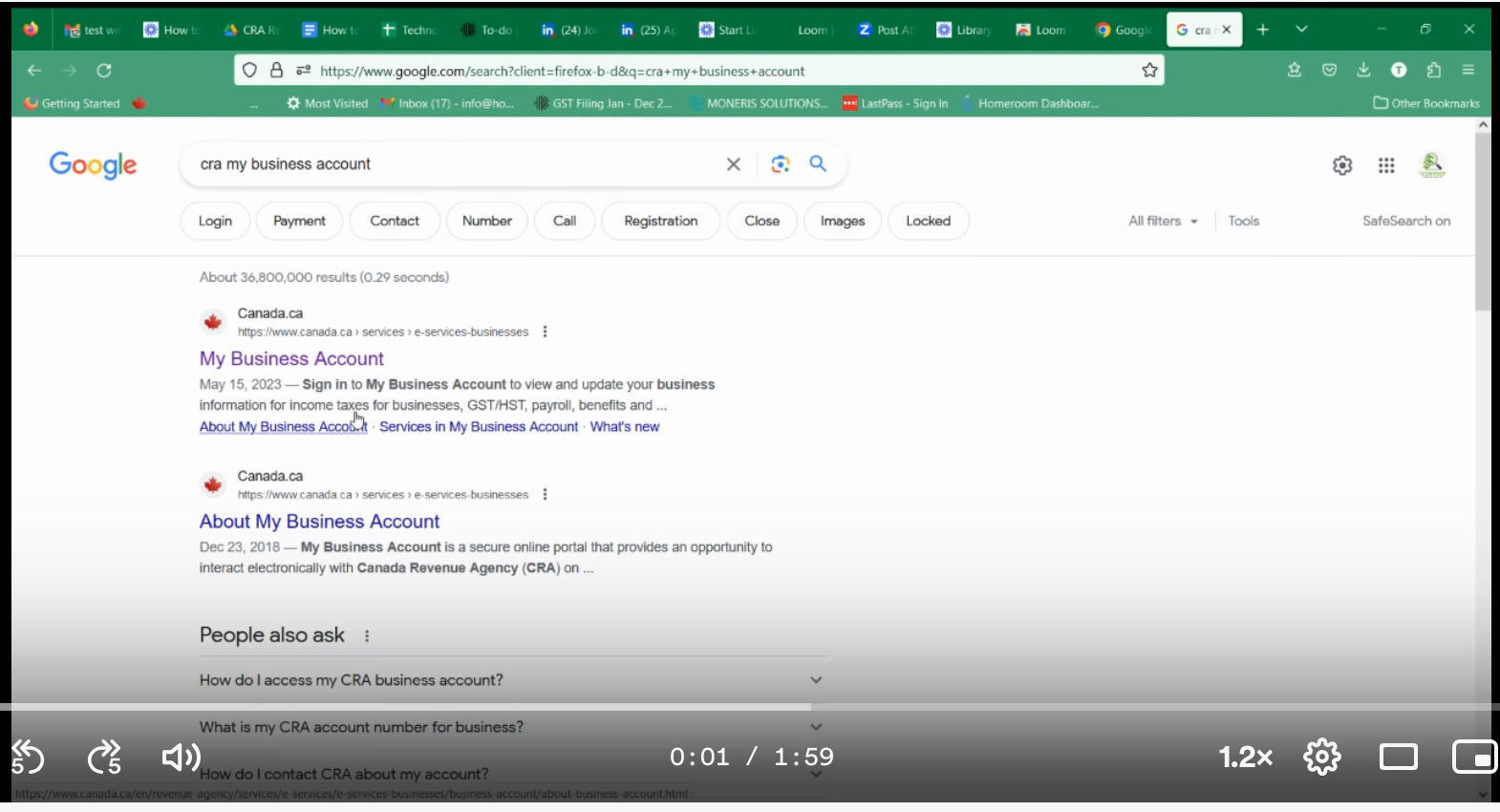The height and width of the screenshot is (812, 1500).
Task: Open video player settings gear
Action: coord(1322,758)
